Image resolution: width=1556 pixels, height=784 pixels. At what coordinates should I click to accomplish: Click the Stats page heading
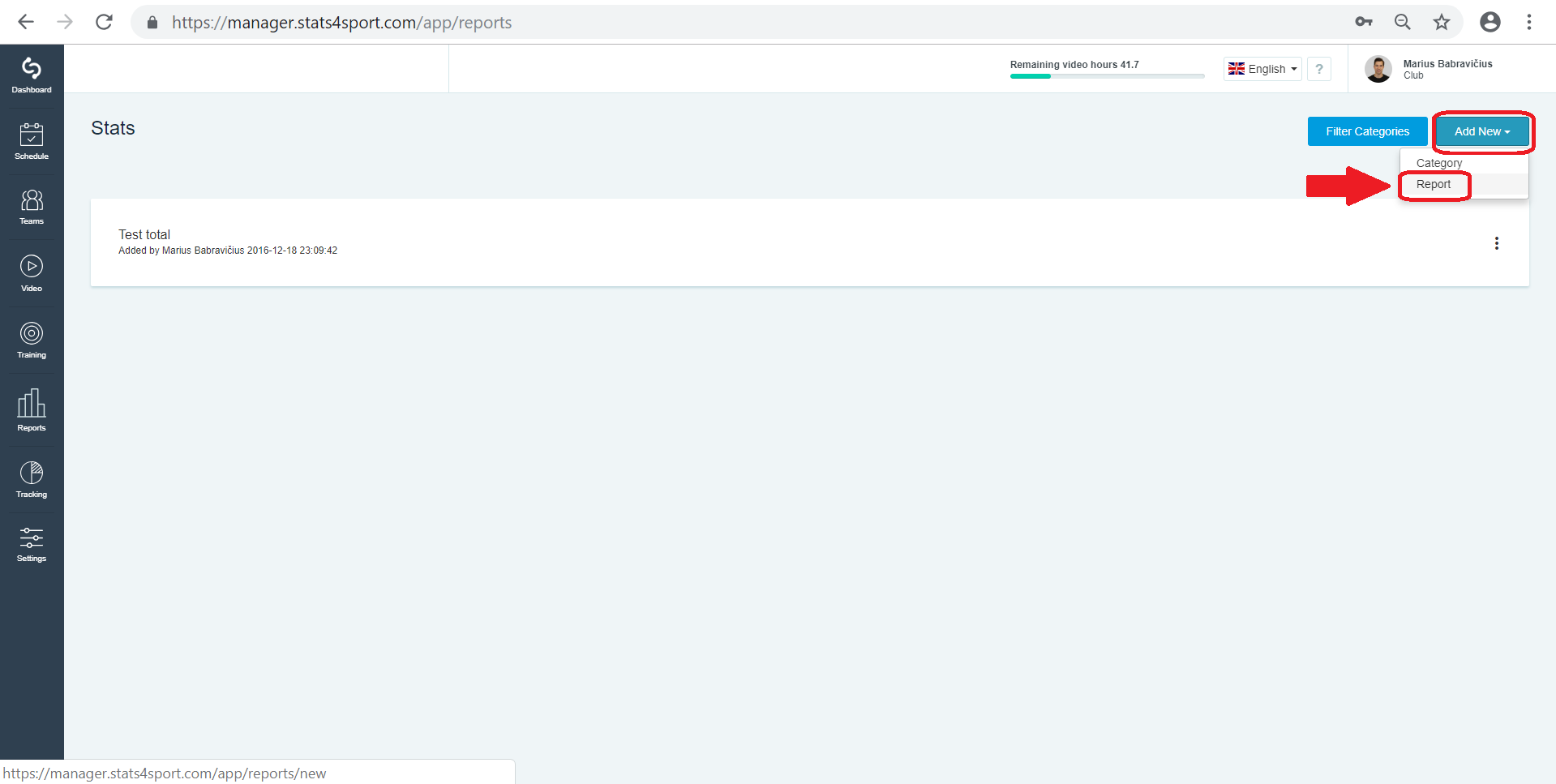113,128
